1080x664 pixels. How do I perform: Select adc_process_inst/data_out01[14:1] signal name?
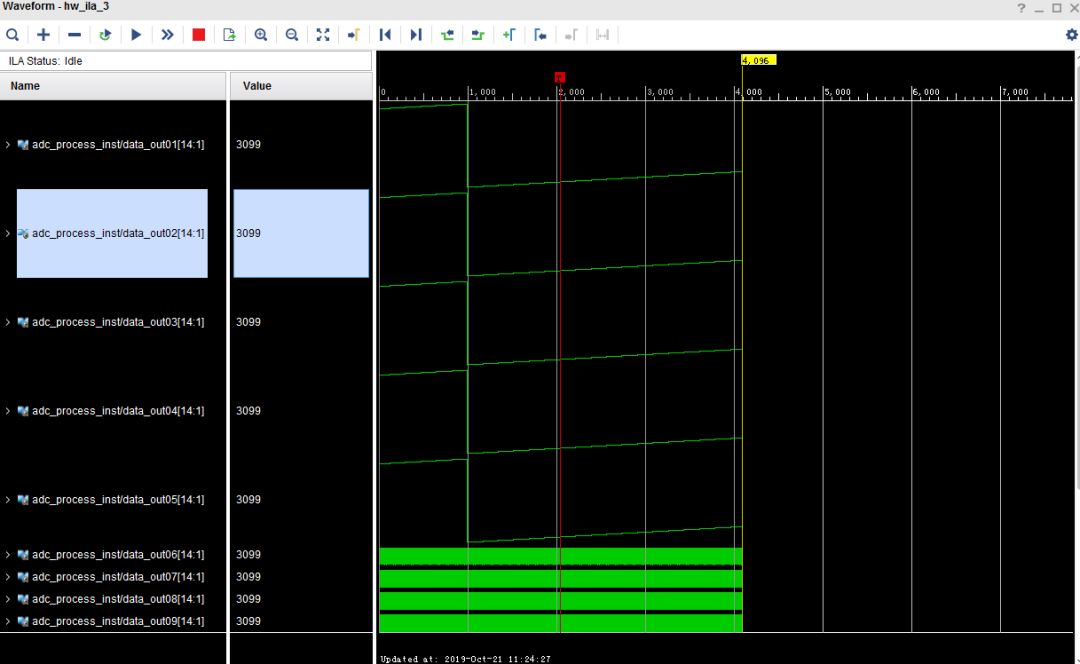click(x=118, y=145)
